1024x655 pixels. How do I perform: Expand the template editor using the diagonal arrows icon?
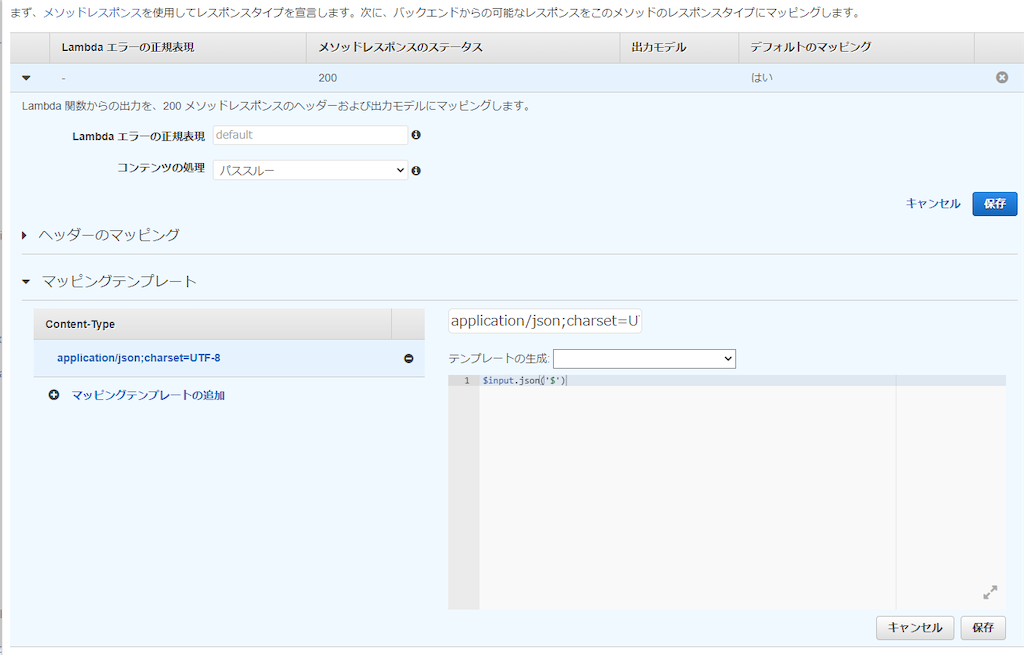989,592
